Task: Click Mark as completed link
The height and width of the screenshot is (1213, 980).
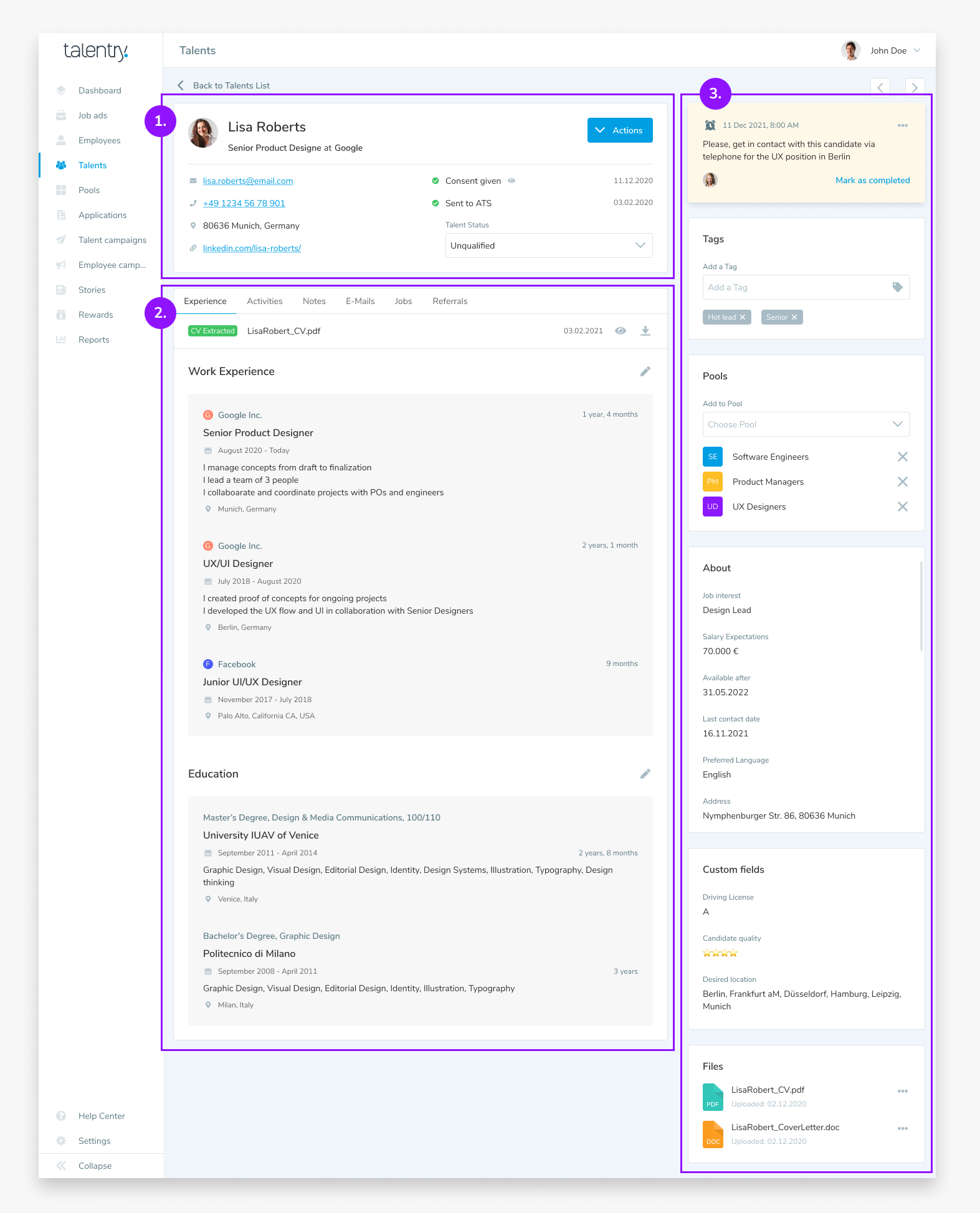Action: click(872, 180)
